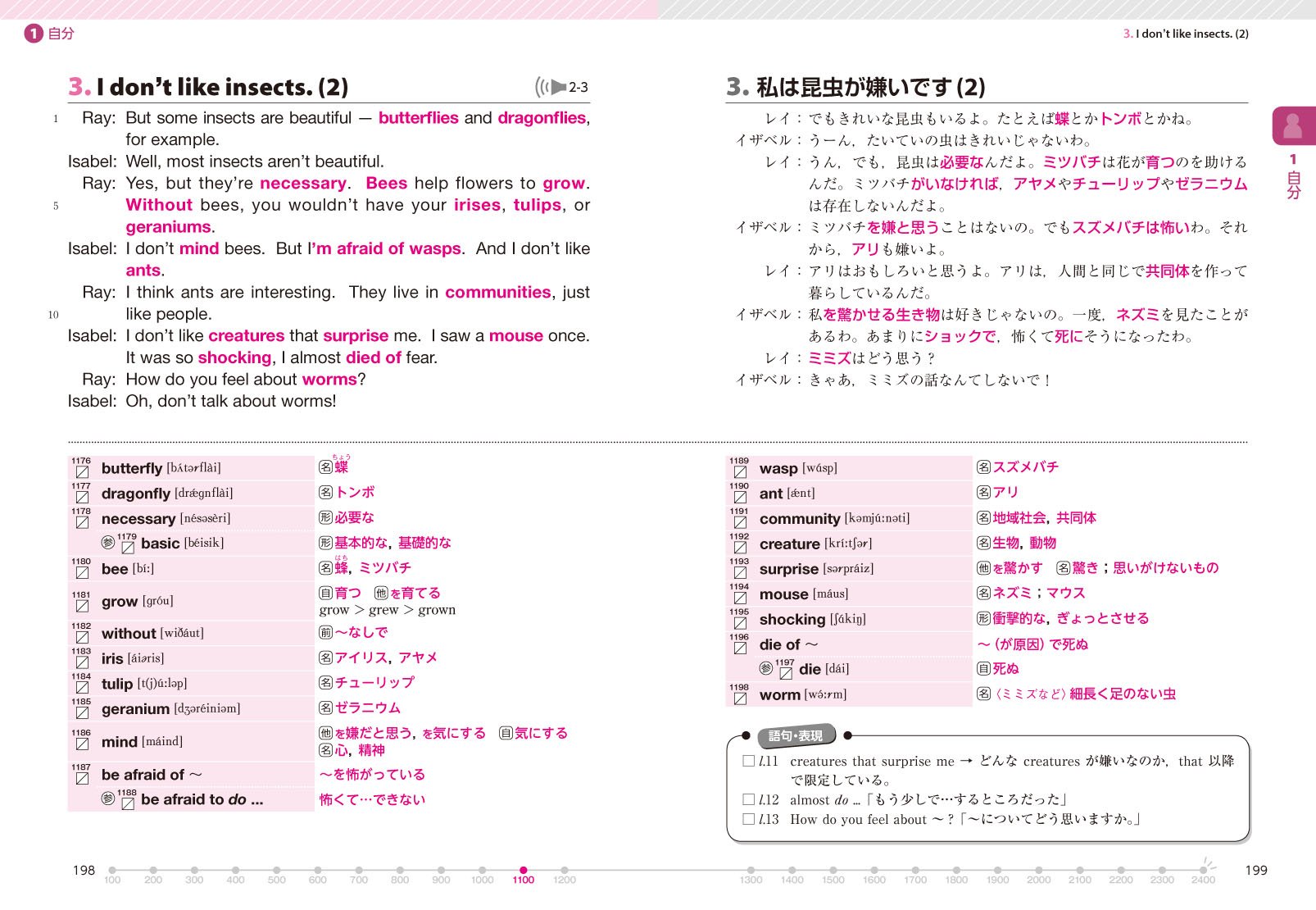Click the noun tag icon next to アリ
The width and height of the screenshot is (1316, 910).
point(984,492)
